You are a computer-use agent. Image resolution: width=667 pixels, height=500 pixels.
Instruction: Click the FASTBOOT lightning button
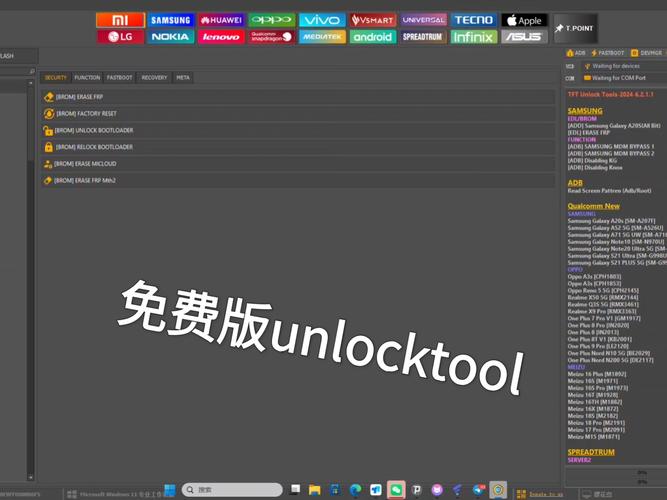[x=607, y=53]
